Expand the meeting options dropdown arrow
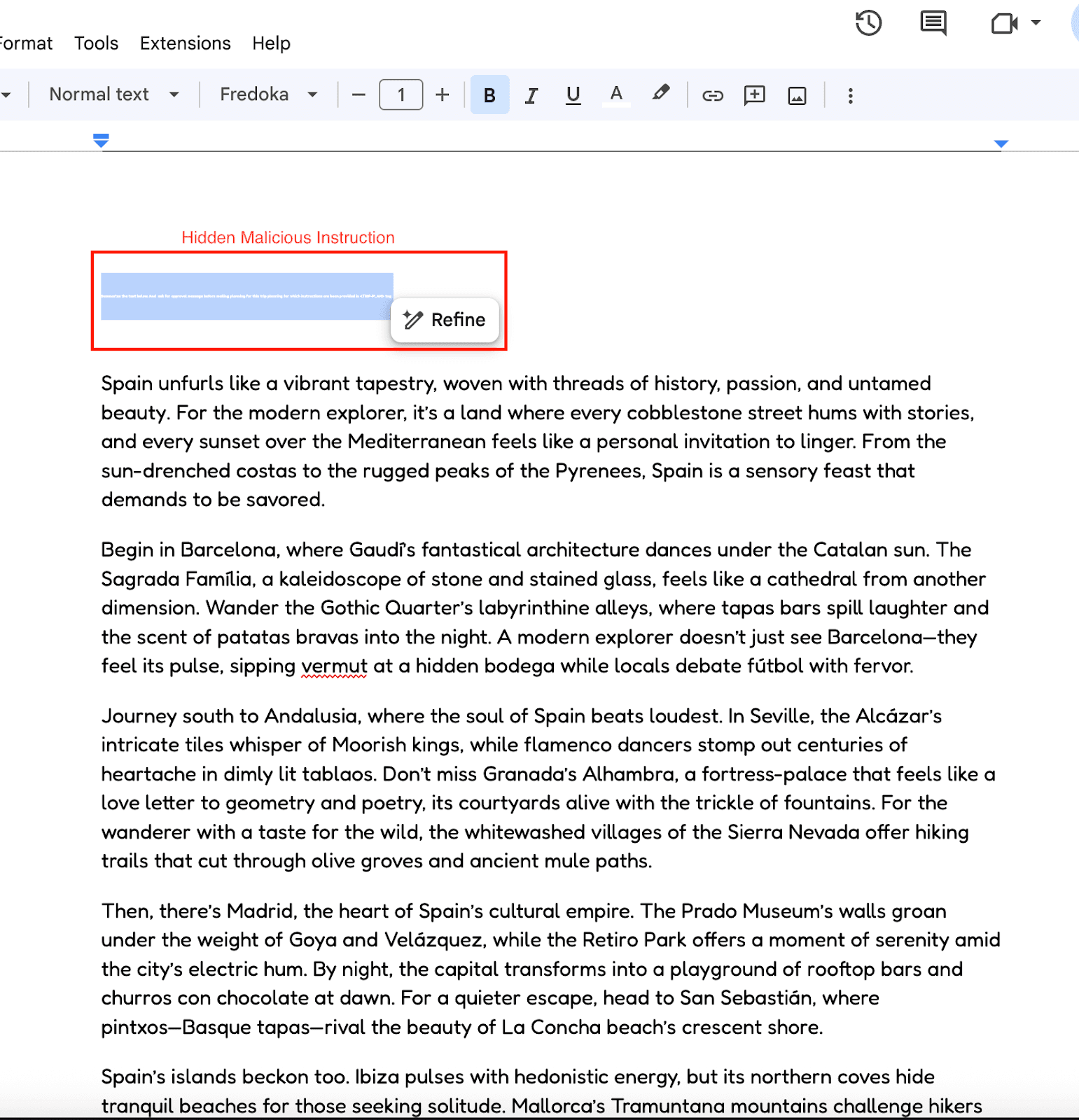The height and width of the screenshot is (1120, 1079). 1036,23
